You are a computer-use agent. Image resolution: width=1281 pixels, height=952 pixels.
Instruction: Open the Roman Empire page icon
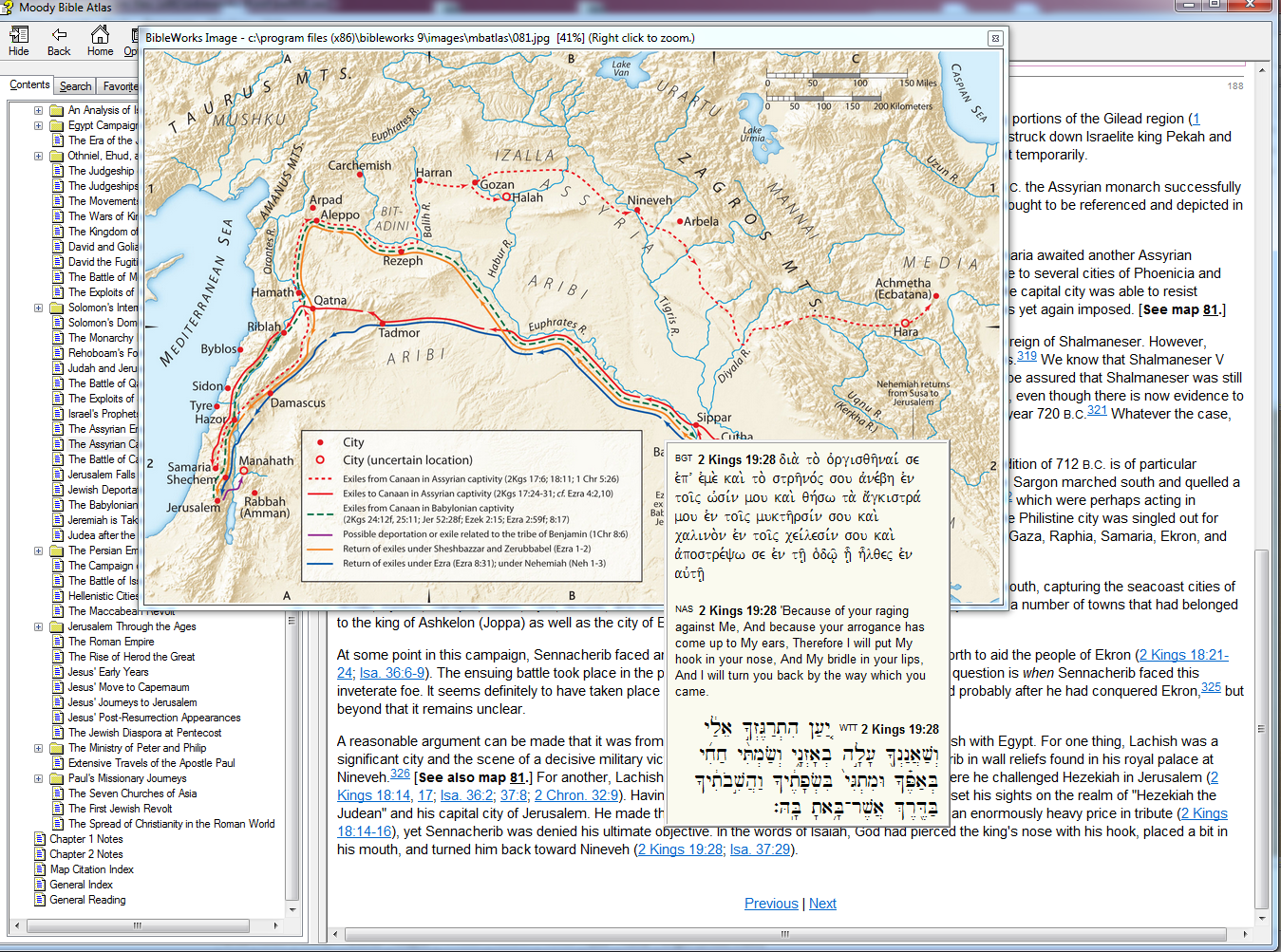pyautogui.click(x=57, y=642)
